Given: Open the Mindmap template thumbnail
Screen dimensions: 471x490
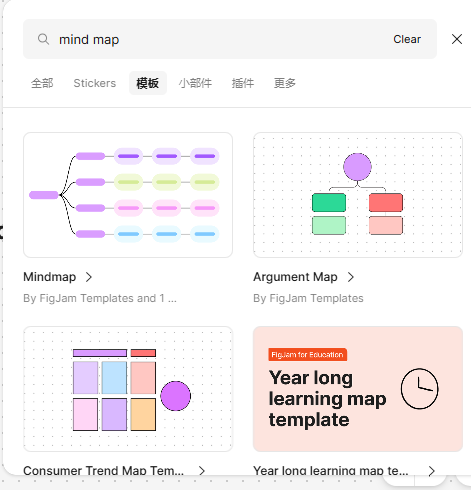Looking at the screenshot, I should coord(128,195).
